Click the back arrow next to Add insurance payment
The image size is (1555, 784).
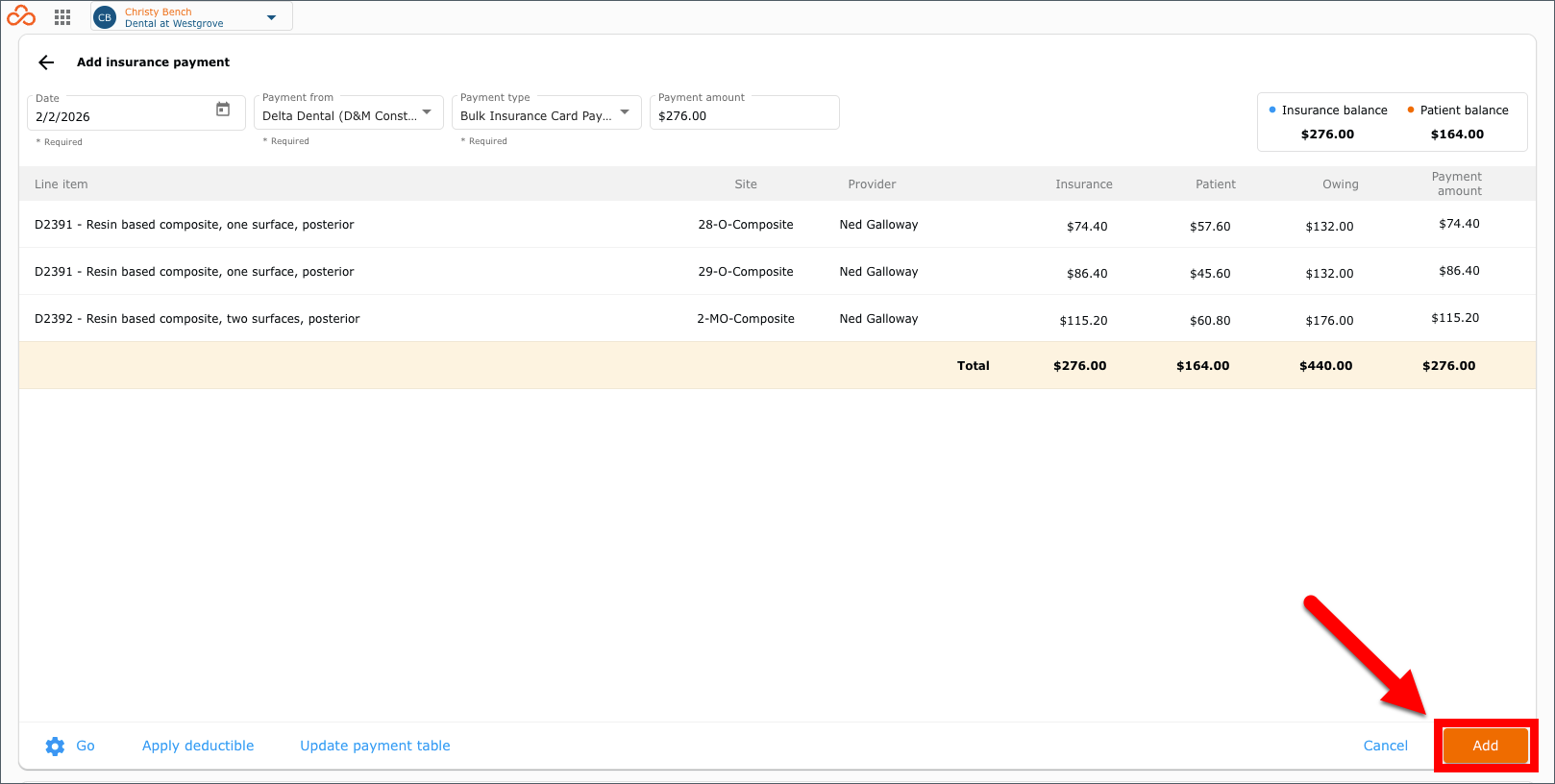tap(46, 62)
